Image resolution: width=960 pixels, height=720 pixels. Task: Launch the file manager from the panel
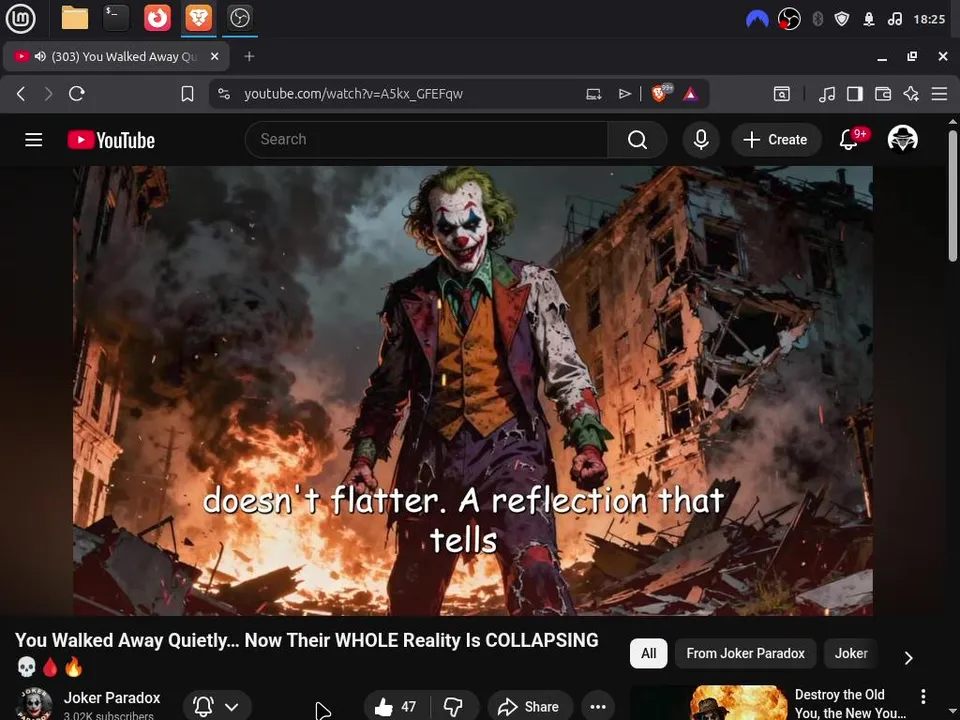[x=75, y=18]
